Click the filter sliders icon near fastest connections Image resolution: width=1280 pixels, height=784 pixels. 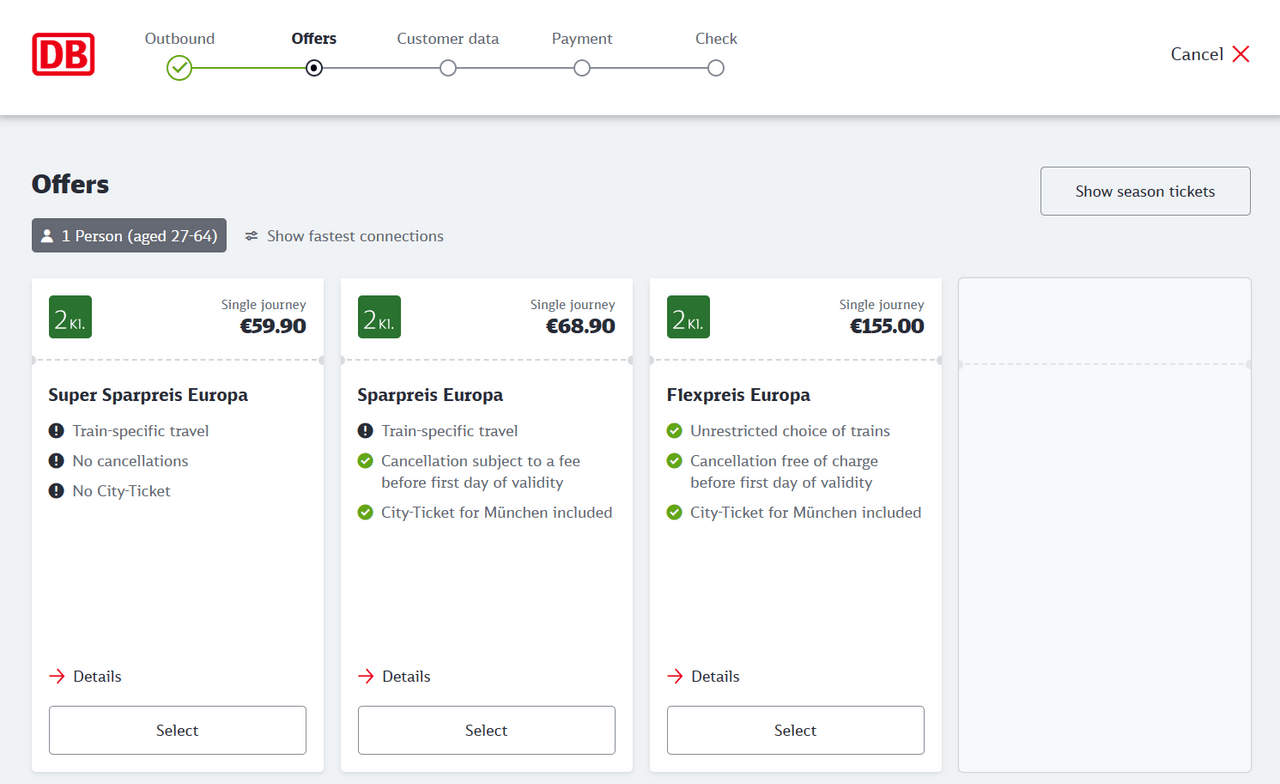(252, 236)
